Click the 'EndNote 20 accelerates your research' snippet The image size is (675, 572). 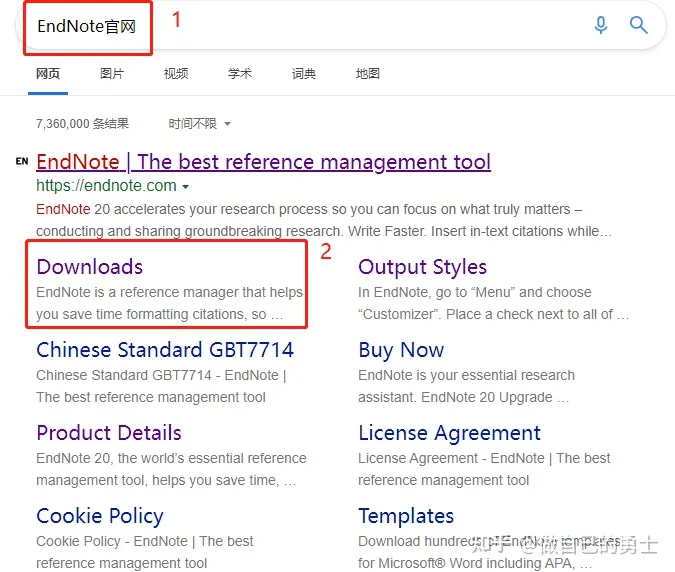point(324,220)
